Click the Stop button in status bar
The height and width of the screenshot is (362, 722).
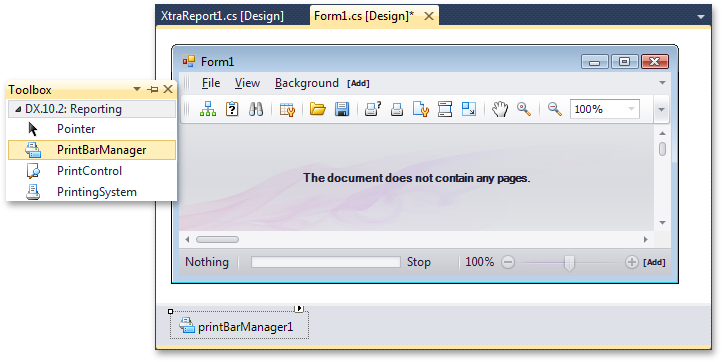tap(419, 262)
